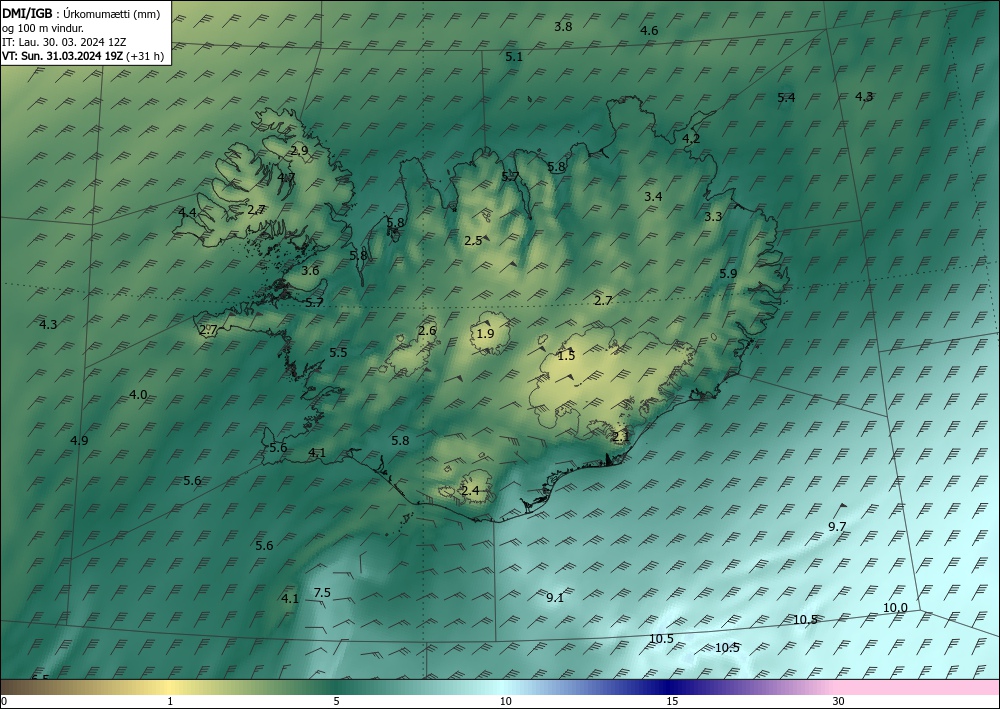The image size is (1000, 709).
Task: Click the 5.4 value offshore
Action: pos(786,98)
